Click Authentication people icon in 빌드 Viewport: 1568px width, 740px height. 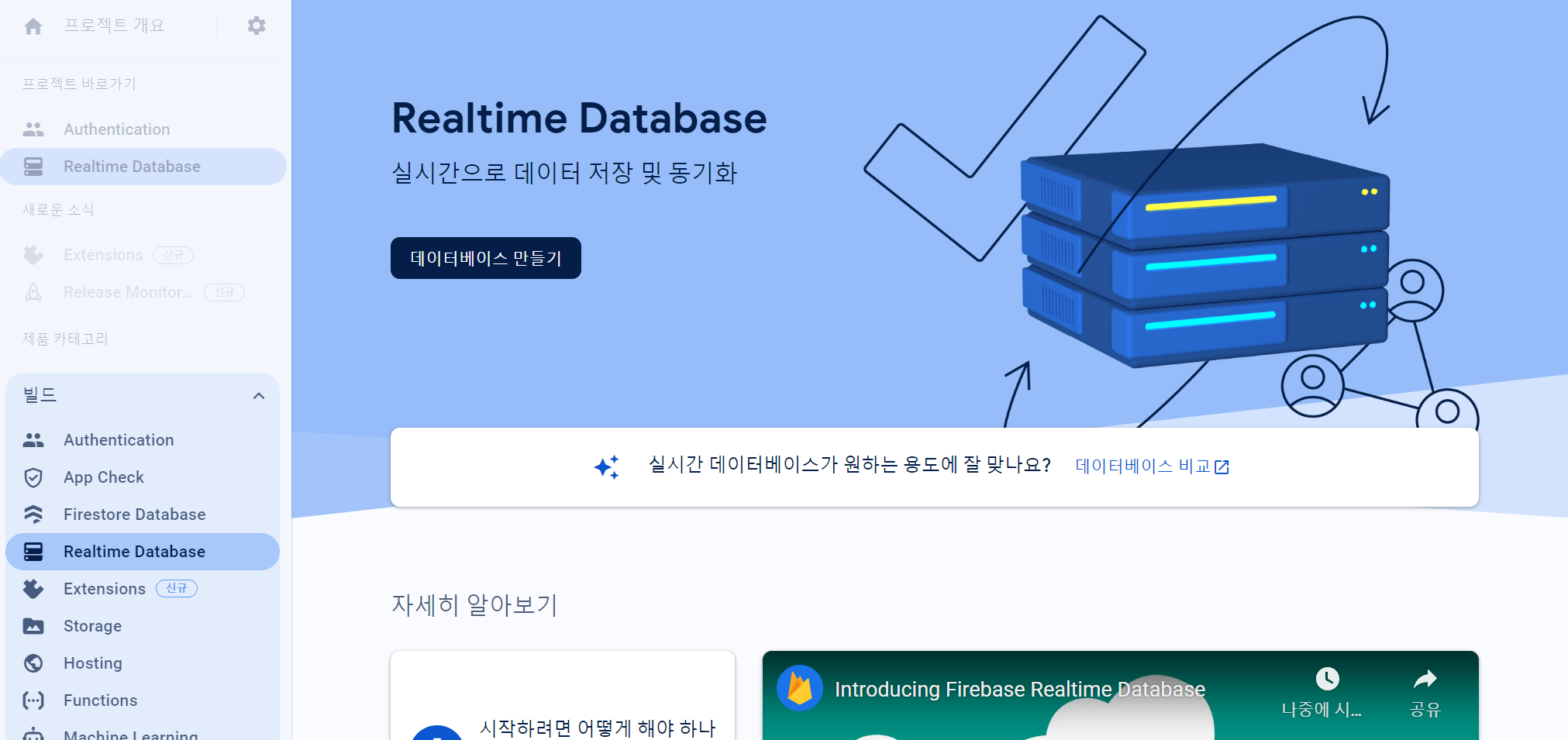33,440
